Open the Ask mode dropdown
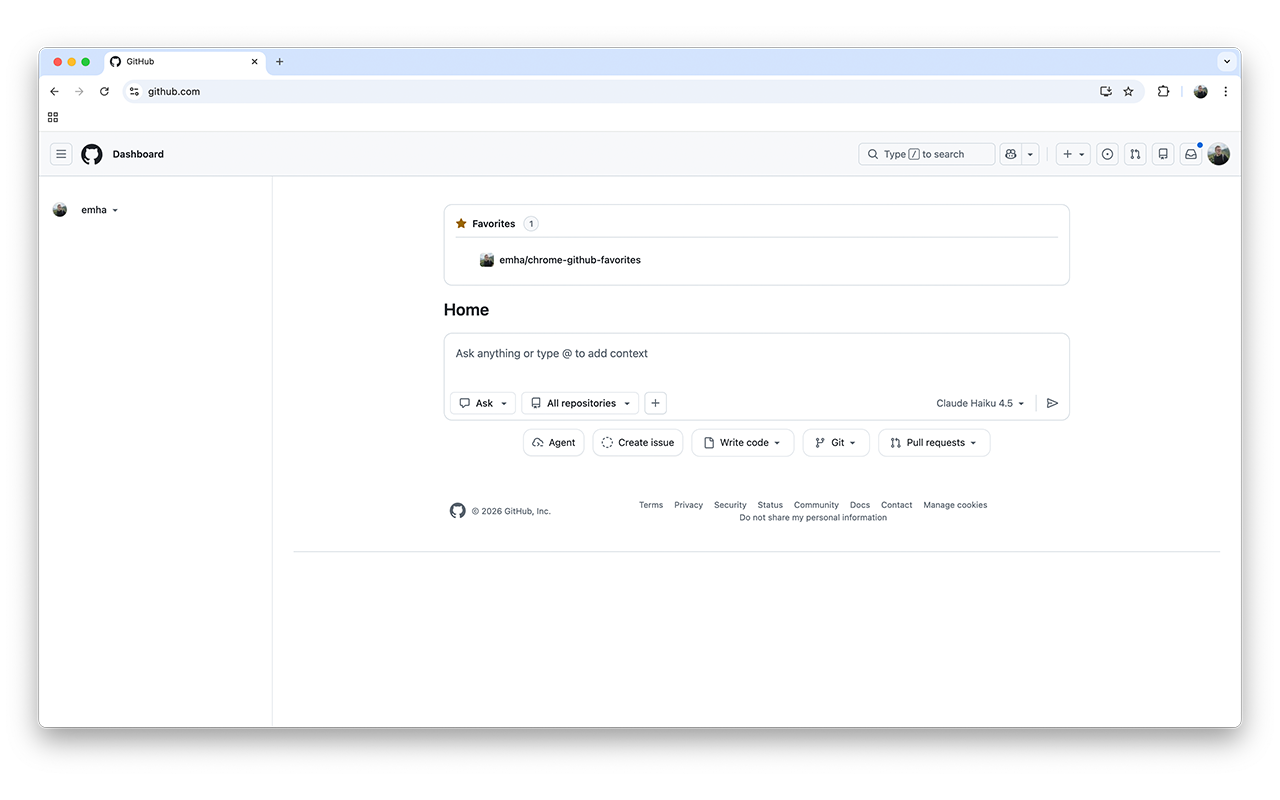The height and width of the screenshot is (800, 1280). [x=483, y=403]
